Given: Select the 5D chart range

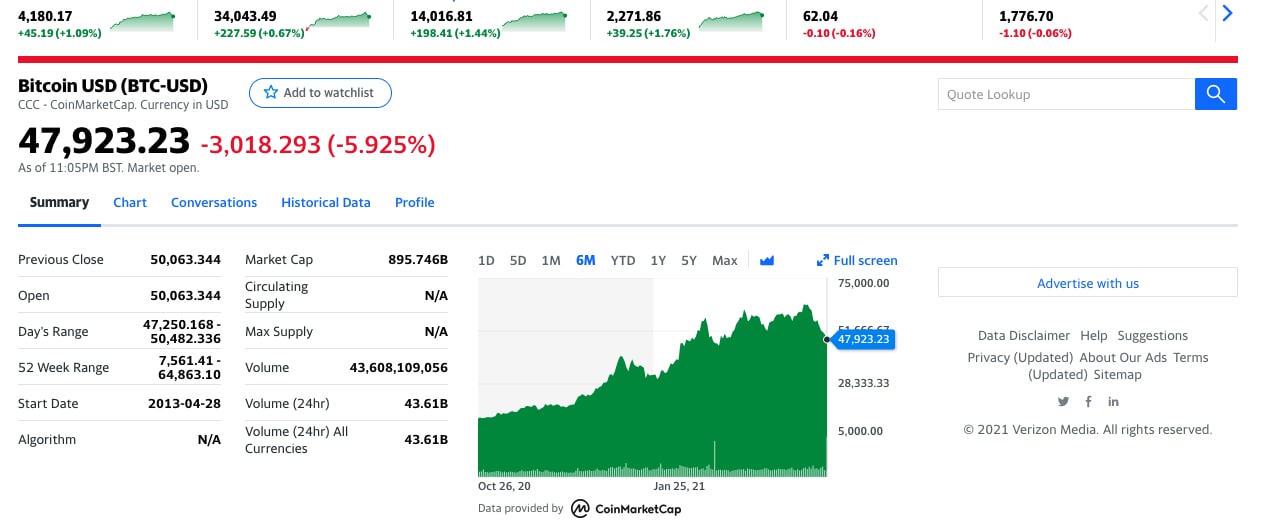Looking at the screenshot, I should point(518,260).
